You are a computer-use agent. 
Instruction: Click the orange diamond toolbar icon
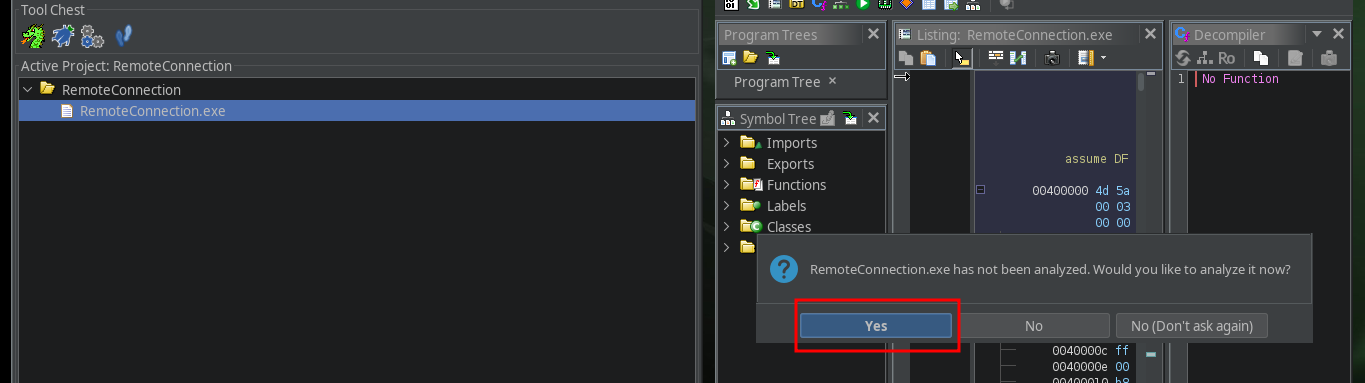point(907,4)
